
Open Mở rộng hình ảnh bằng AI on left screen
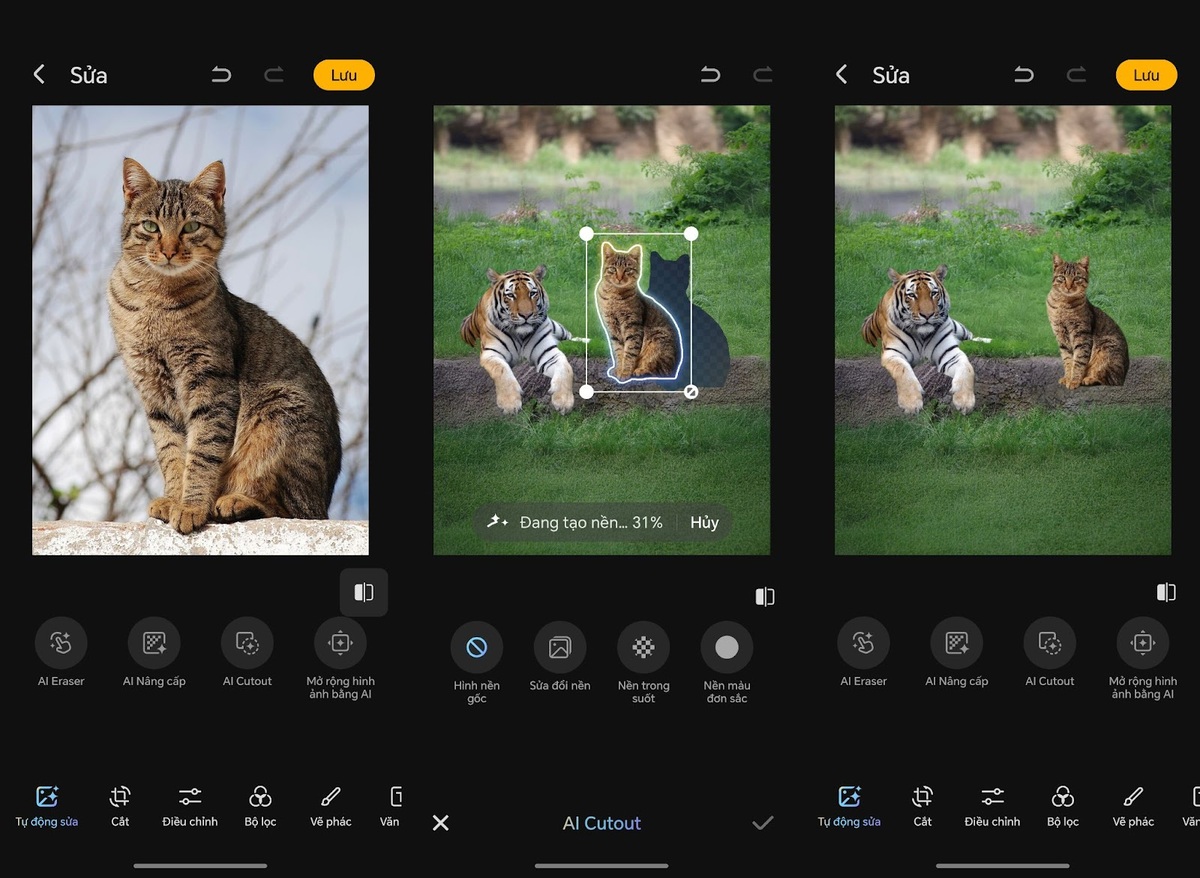(340, 658)
